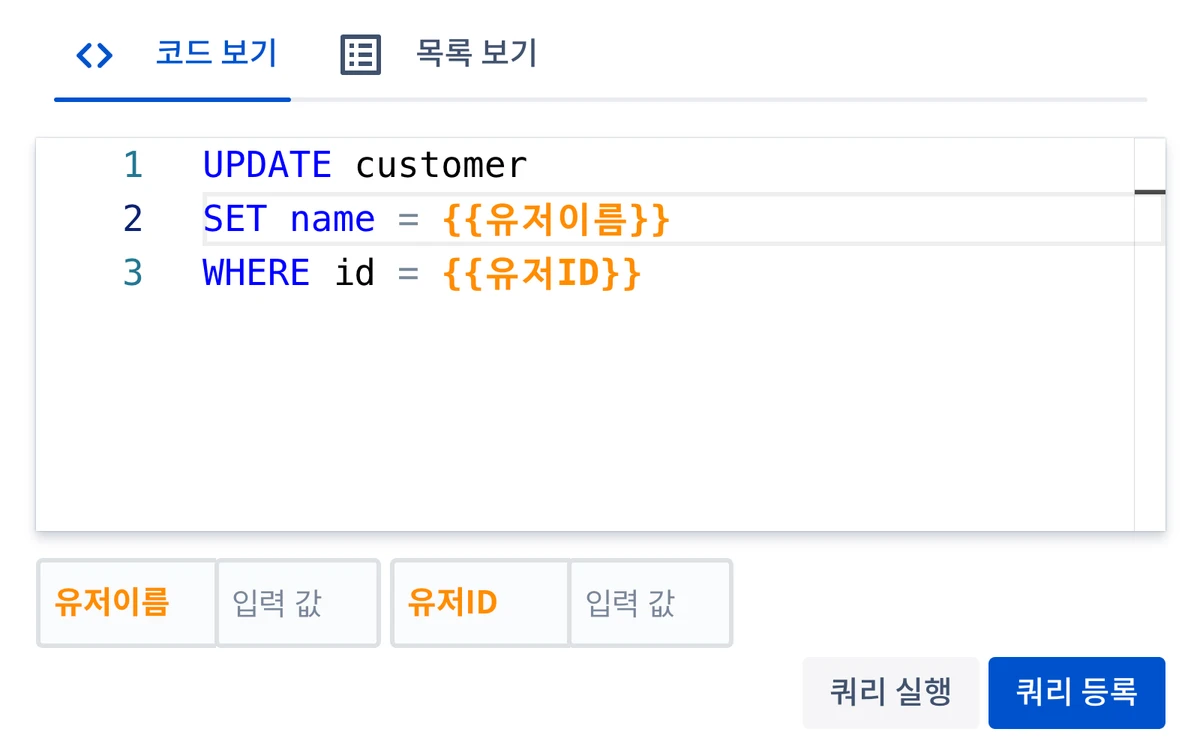Click the 쿼리 등록 button
This screenshot has height=750, width=1200.
1076,692
